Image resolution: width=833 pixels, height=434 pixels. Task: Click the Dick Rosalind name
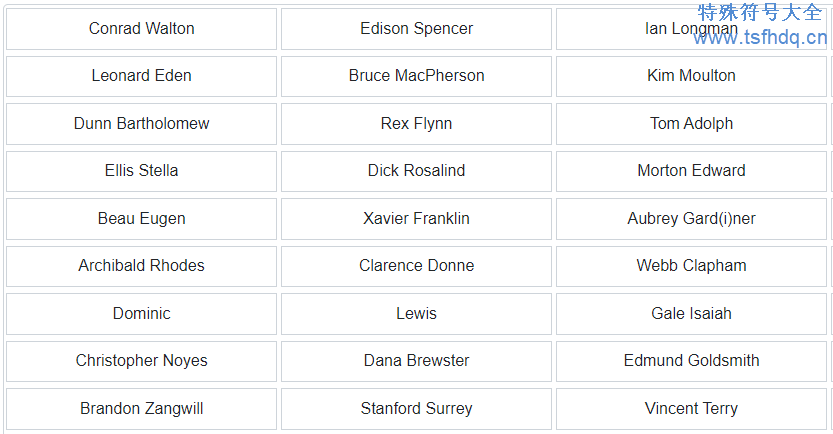[x=416, y=171]
